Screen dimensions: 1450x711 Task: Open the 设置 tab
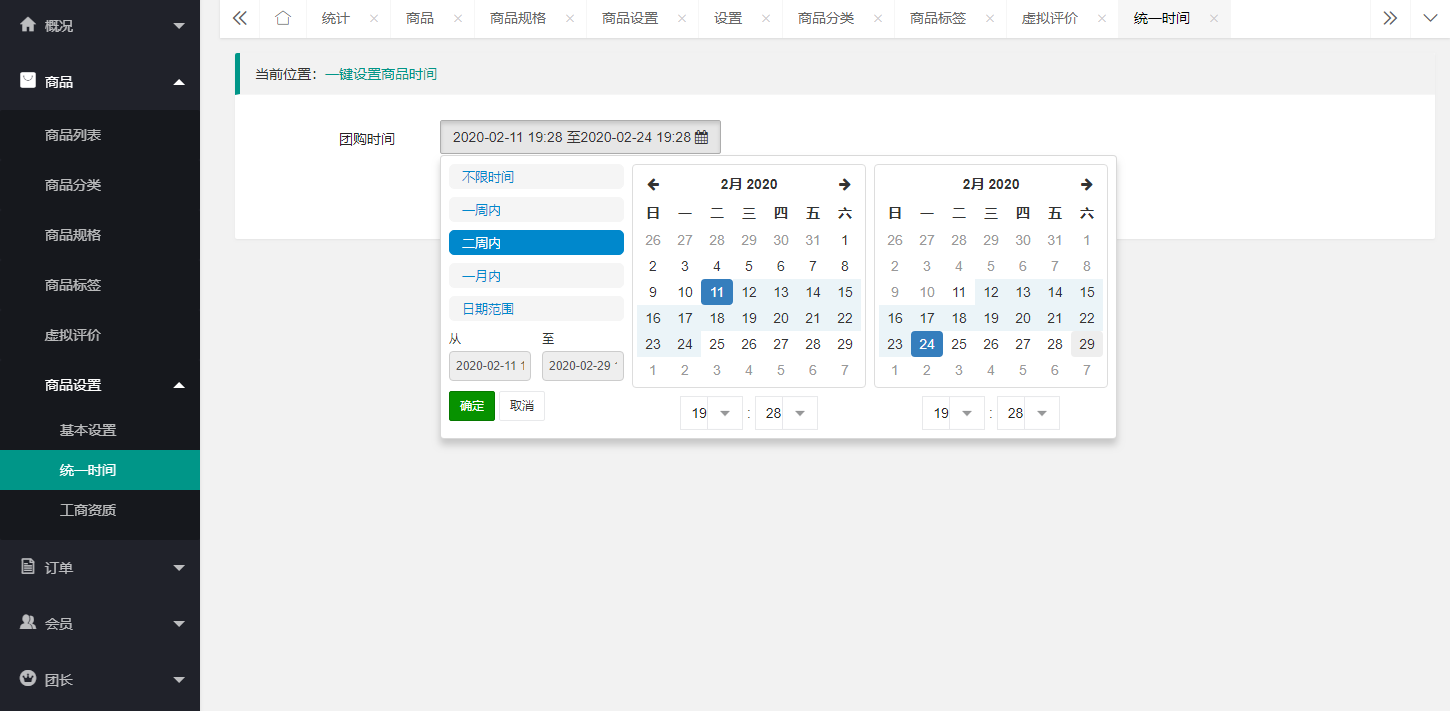point(728,18)
